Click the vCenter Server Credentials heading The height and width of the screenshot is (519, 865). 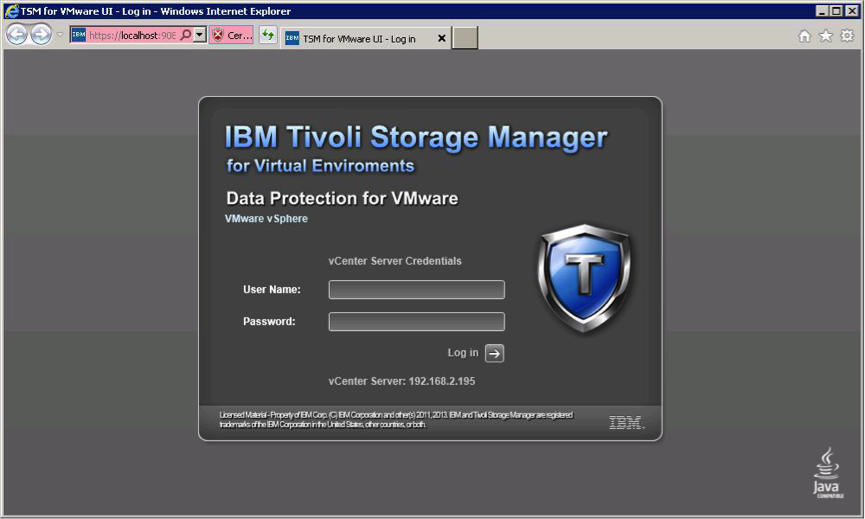395,261
